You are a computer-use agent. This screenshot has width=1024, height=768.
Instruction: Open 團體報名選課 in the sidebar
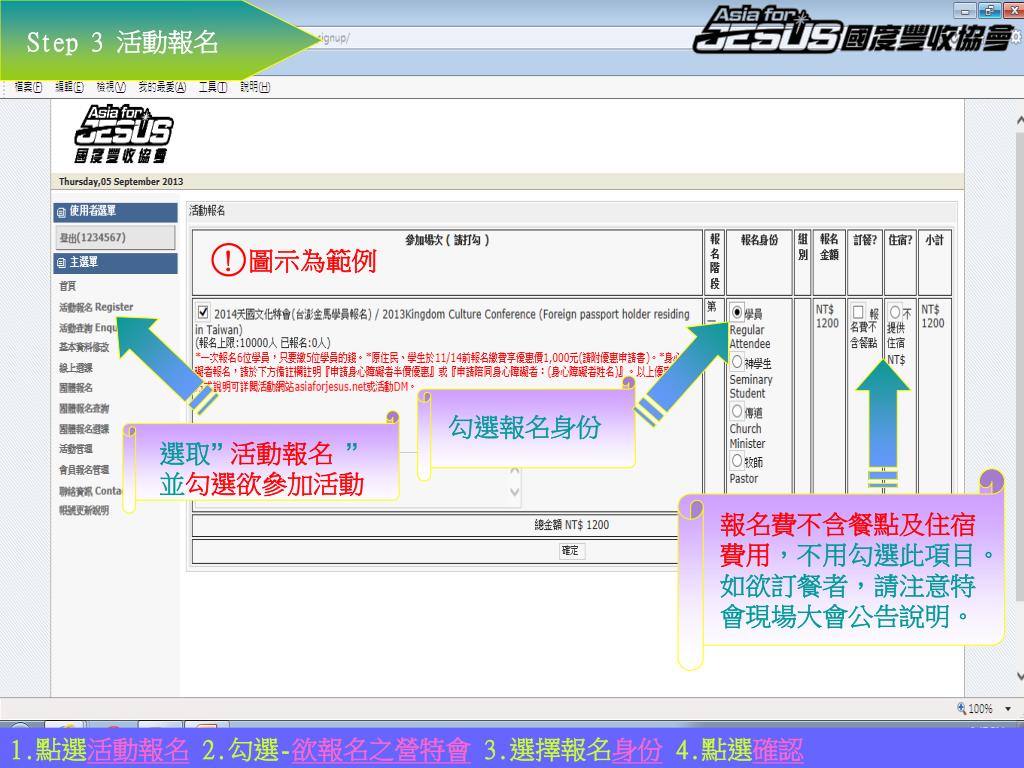[84, 429]
